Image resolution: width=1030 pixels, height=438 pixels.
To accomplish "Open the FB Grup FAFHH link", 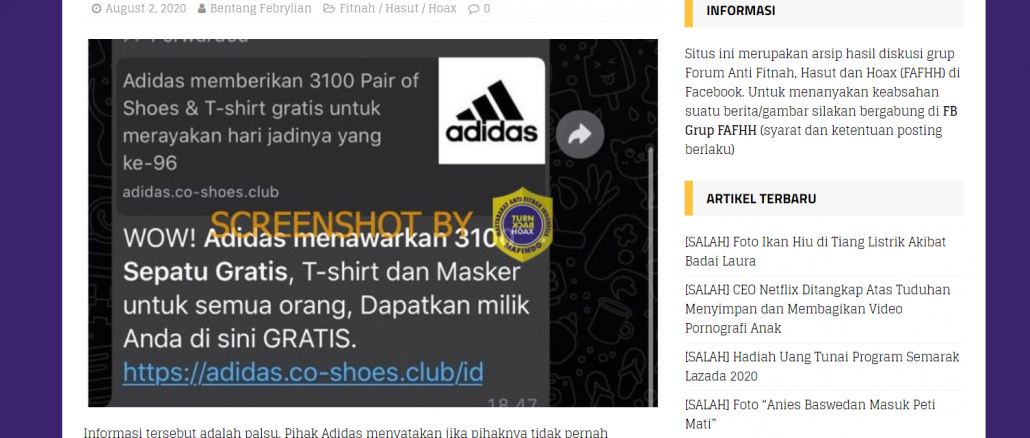I will [x=820, y=121].
